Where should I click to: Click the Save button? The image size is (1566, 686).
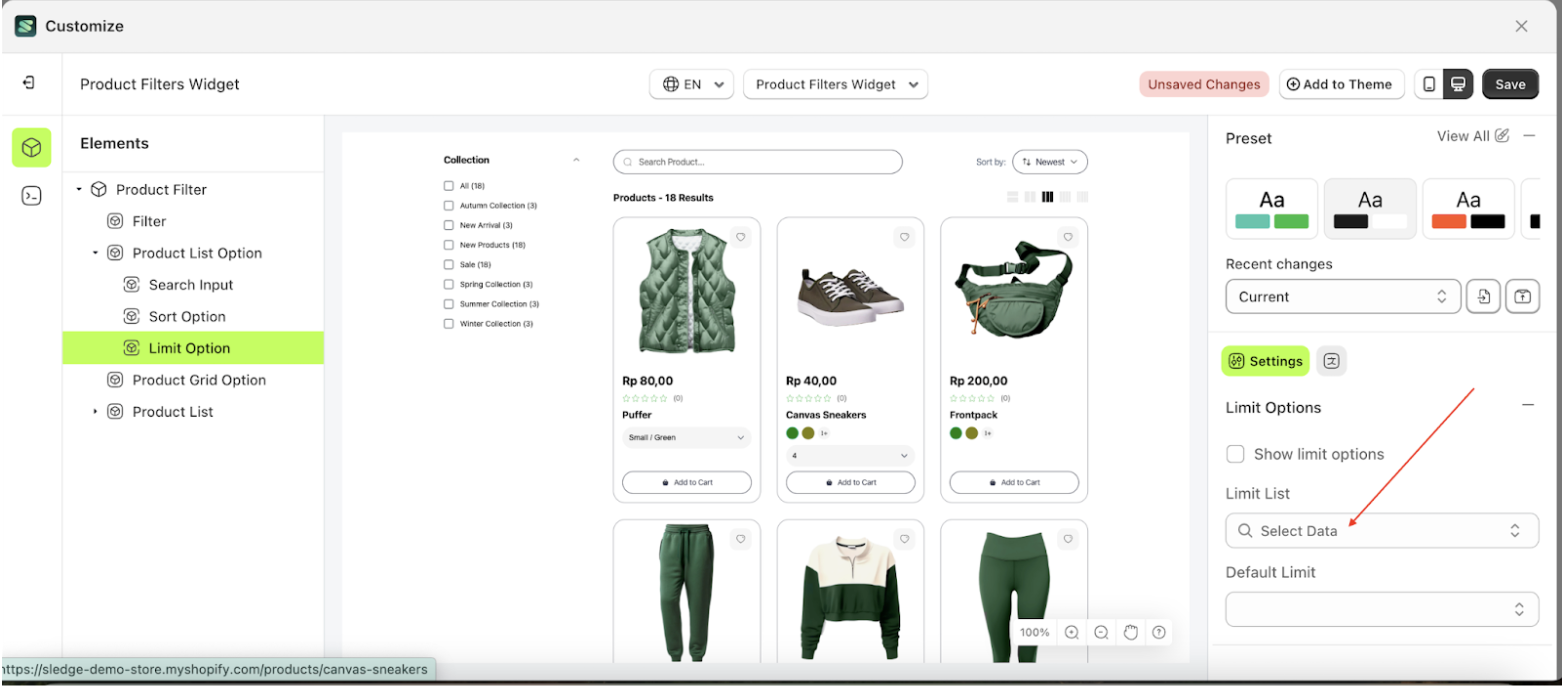(x=1509, y=84)
